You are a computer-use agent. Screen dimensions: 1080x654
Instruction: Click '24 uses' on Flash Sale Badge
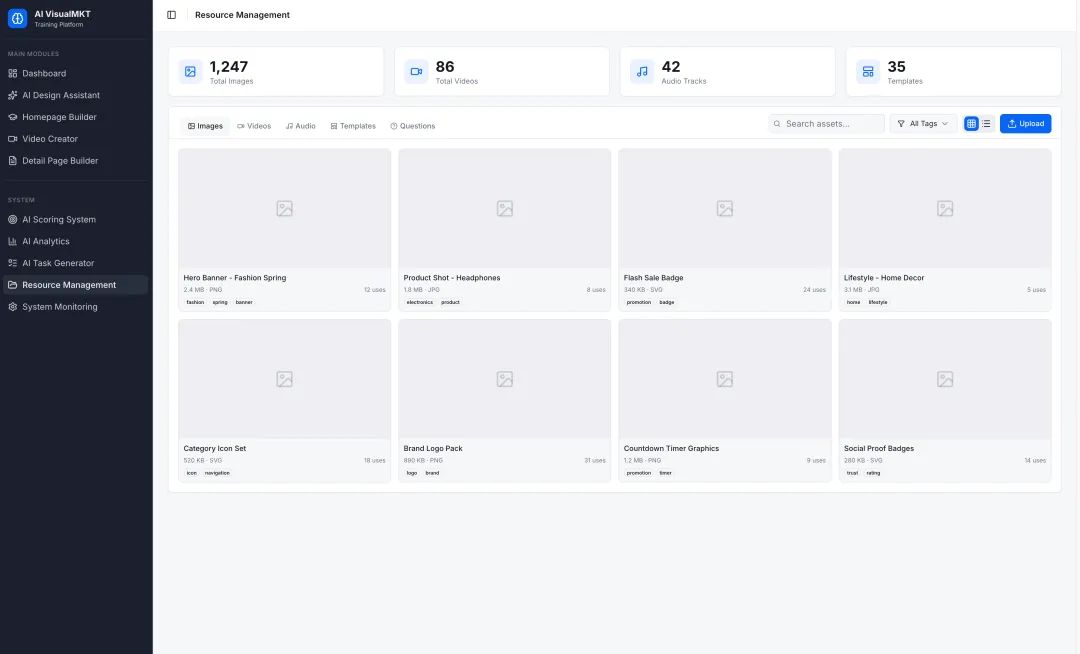point(814,290)
